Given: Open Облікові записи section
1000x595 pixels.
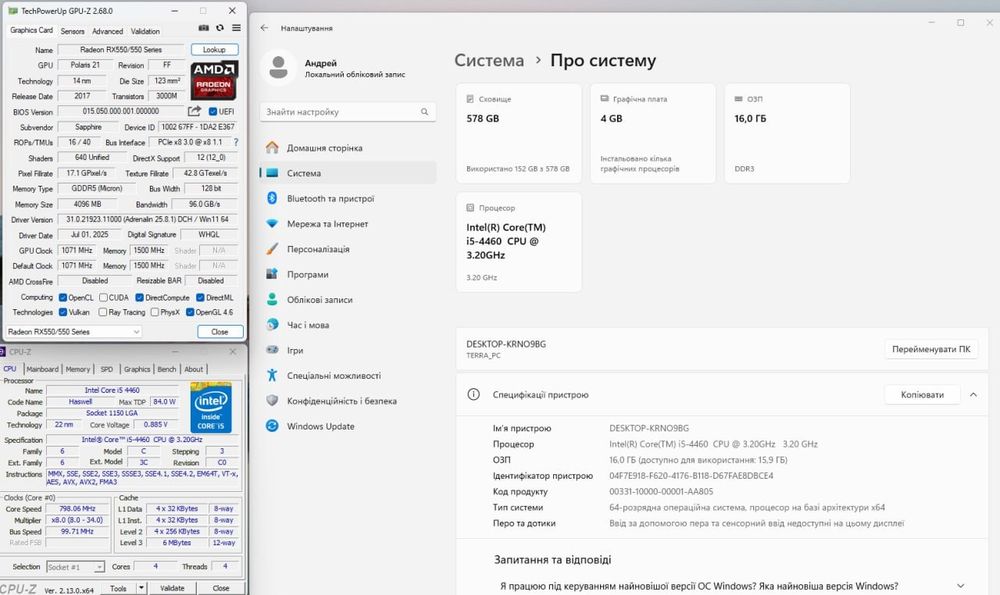Looking at the screenshot, I should click(348, 300).
